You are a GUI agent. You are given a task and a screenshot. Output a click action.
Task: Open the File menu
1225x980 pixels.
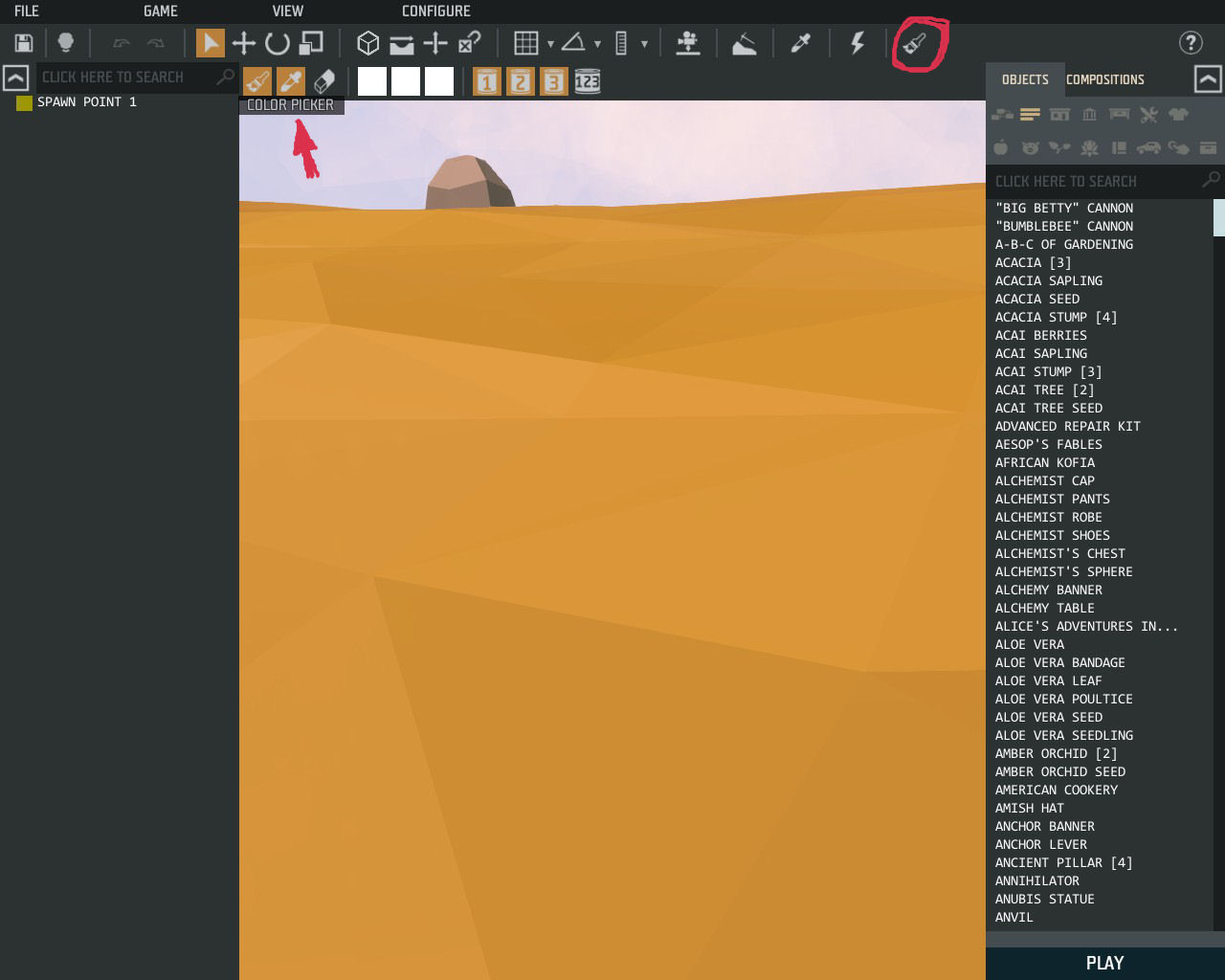(27, 11)
